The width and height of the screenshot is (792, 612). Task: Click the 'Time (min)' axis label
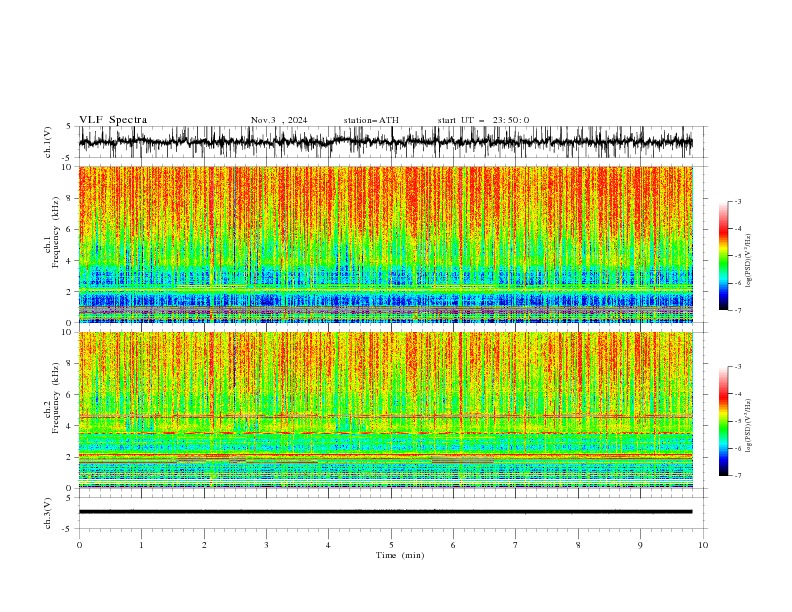pos(400,555)
